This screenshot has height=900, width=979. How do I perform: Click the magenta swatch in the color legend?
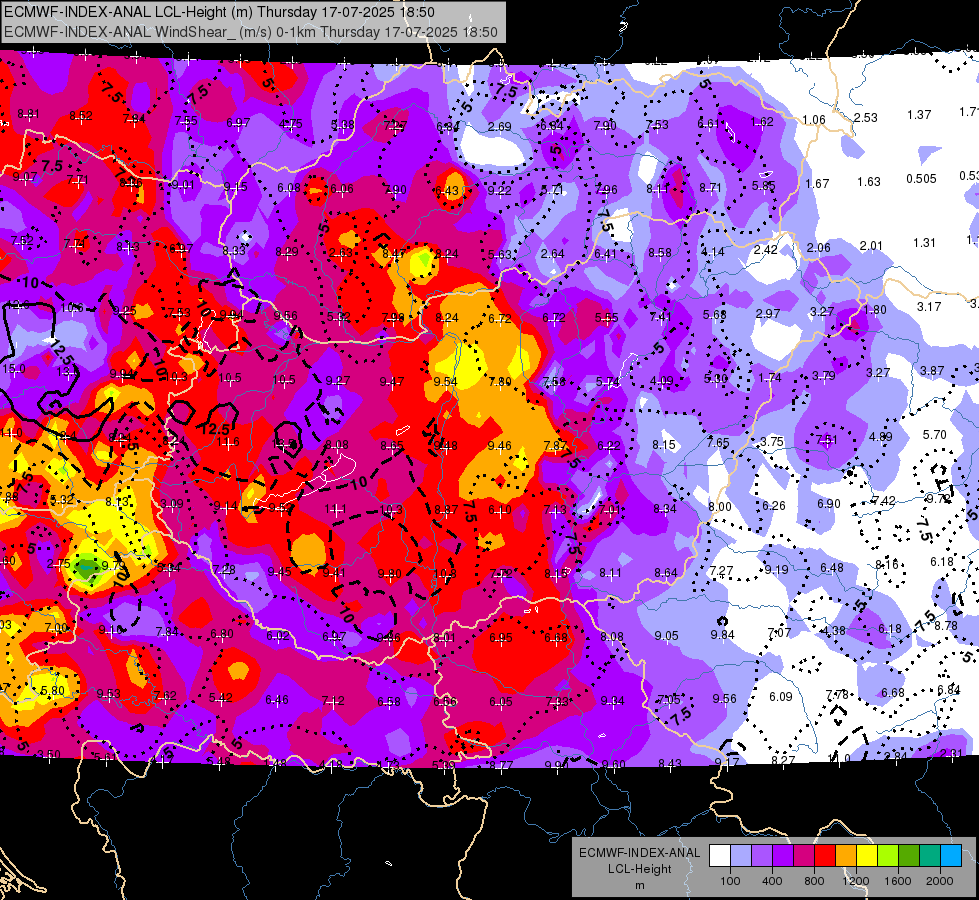804,856
